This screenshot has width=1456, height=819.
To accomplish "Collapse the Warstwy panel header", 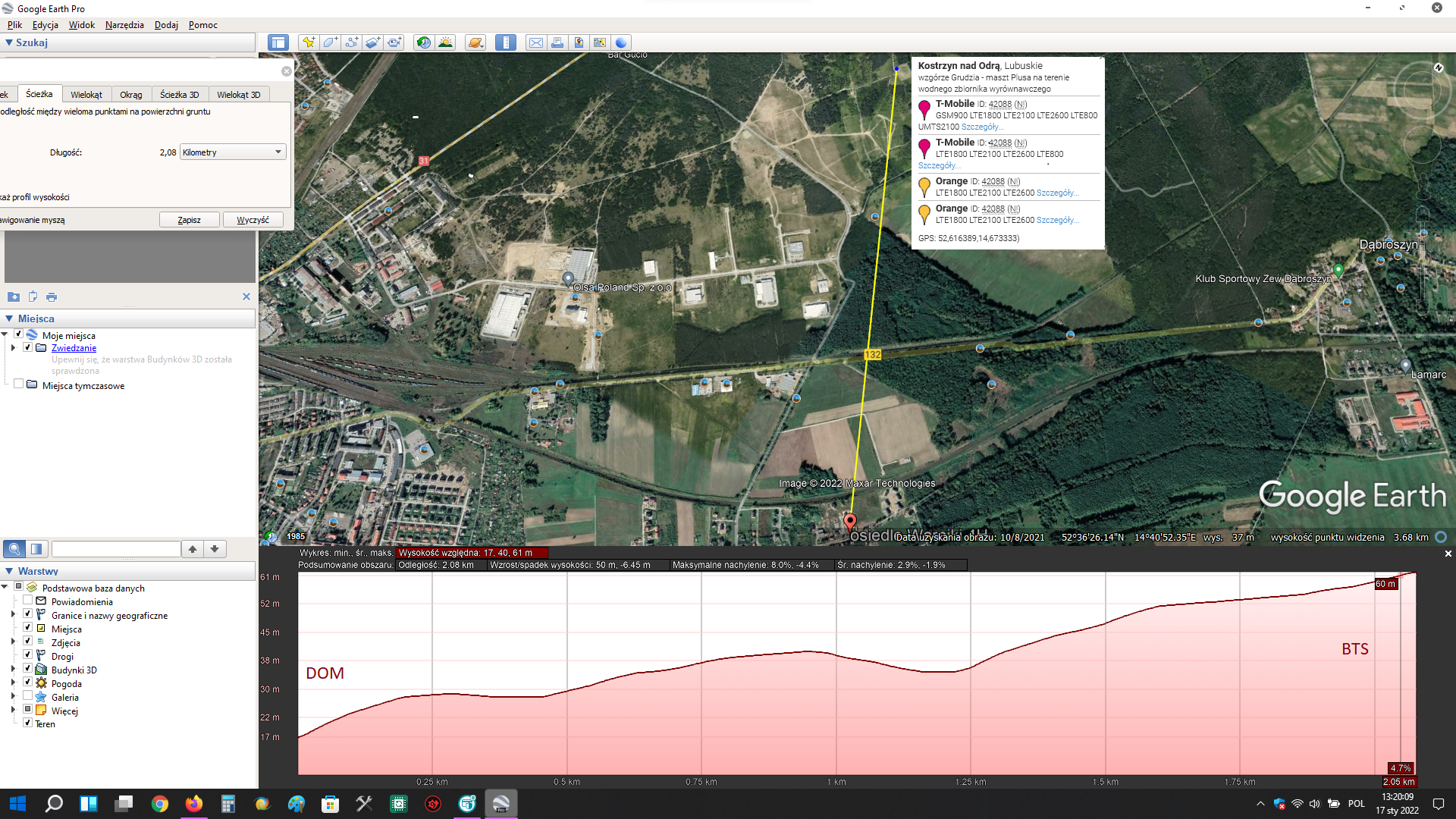I will [x=8, y=571].
